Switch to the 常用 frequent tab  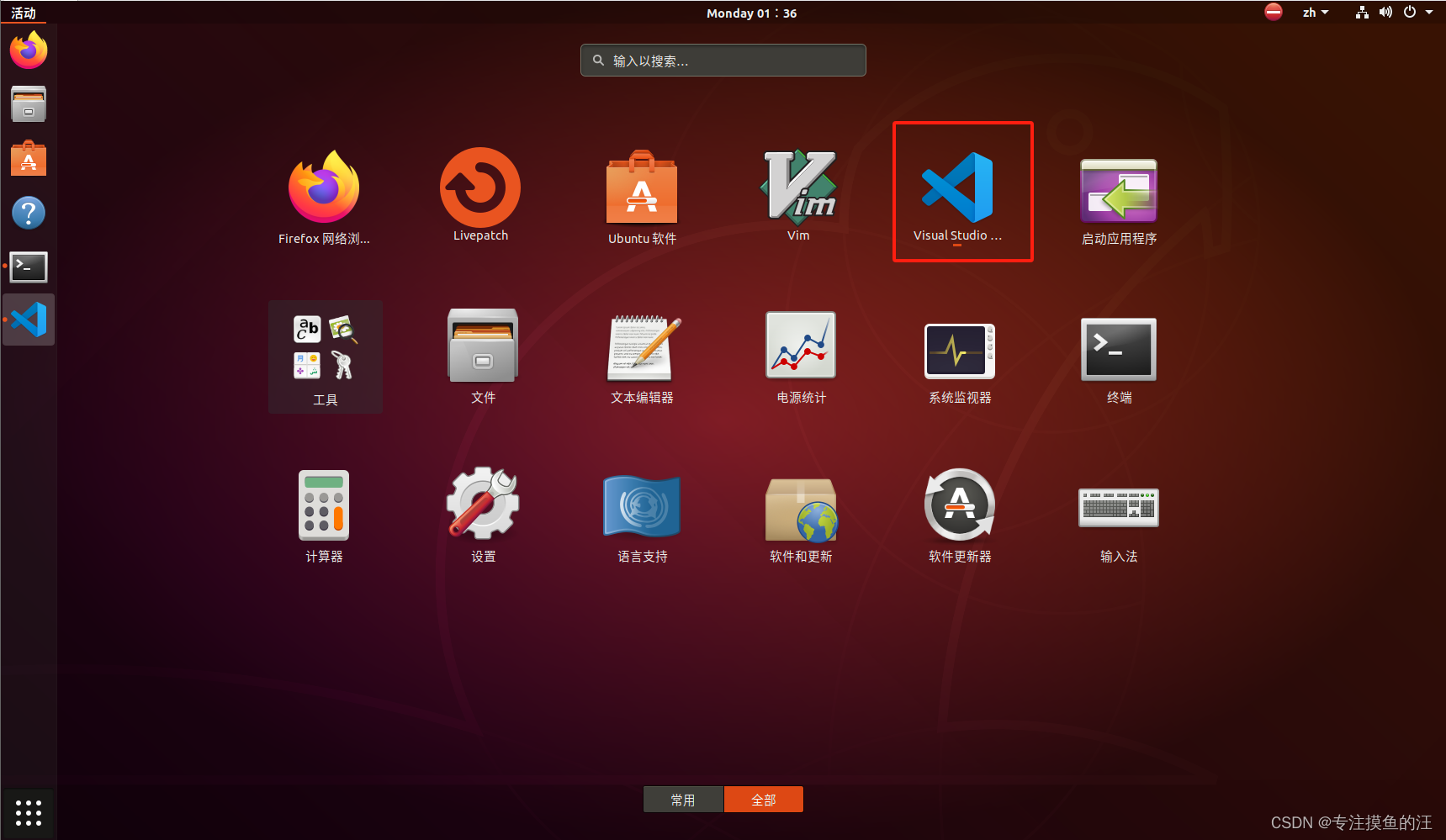pos(683,800)
